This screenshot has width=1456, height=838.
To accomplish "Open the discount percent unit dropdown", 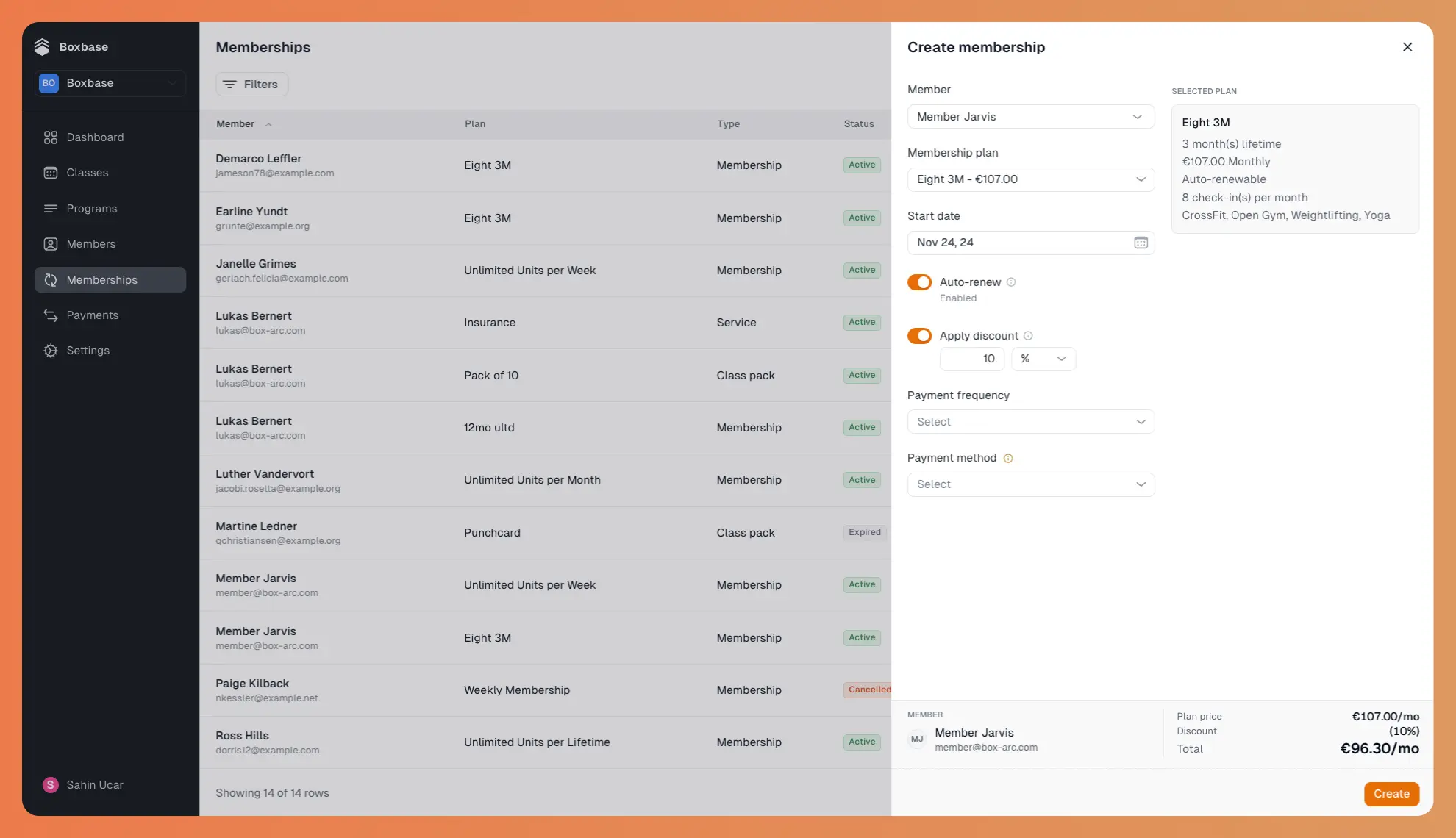I will click(x=1043, y=359).
